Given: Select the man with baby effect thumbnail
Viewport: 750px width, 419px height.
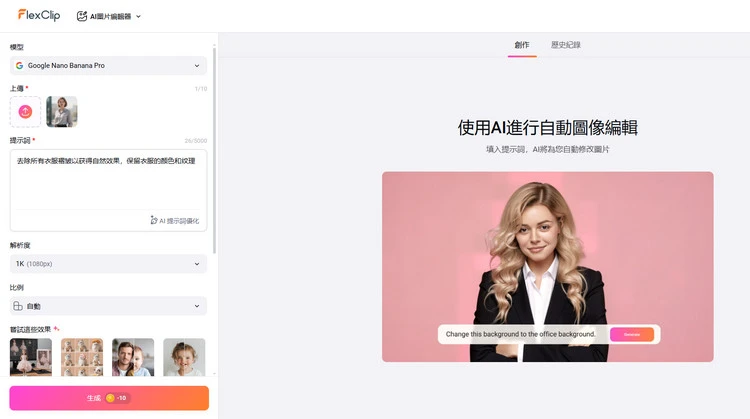Looking at the screenshot, I should (133, 357).
